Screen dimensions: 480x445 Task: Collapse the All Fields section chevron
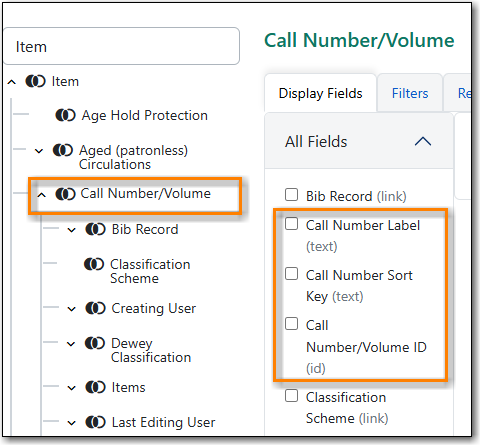(423, 142)
